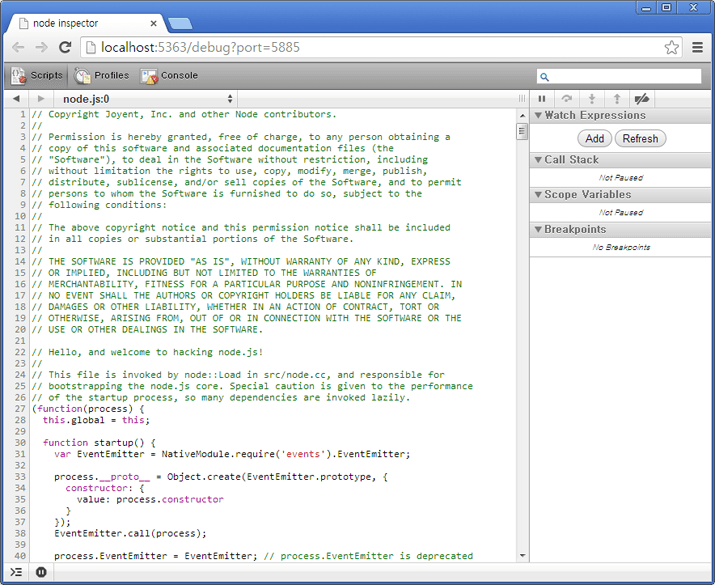Show the console drawer

pyautogui.click(x=16, y=572)
